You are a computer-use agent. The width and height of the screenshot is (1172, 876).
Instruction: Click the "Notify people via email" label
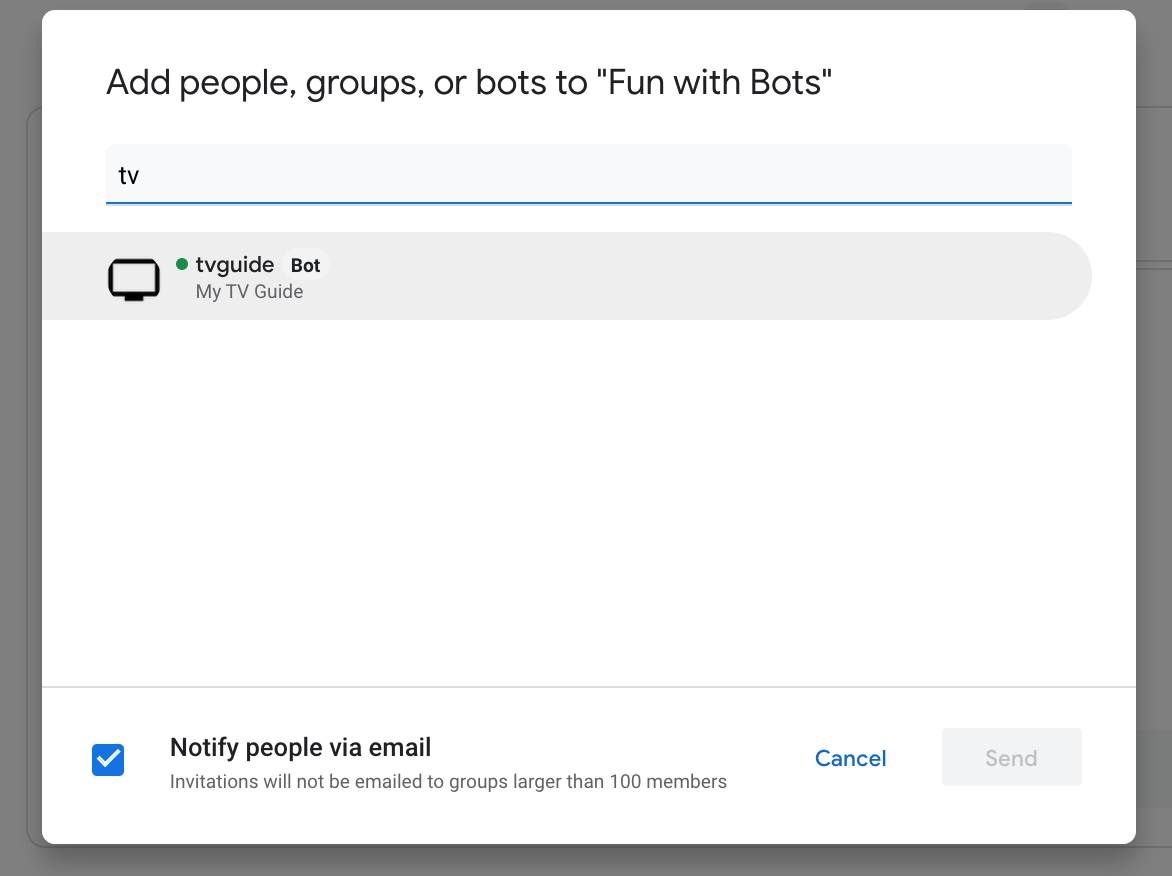[300, 747]
